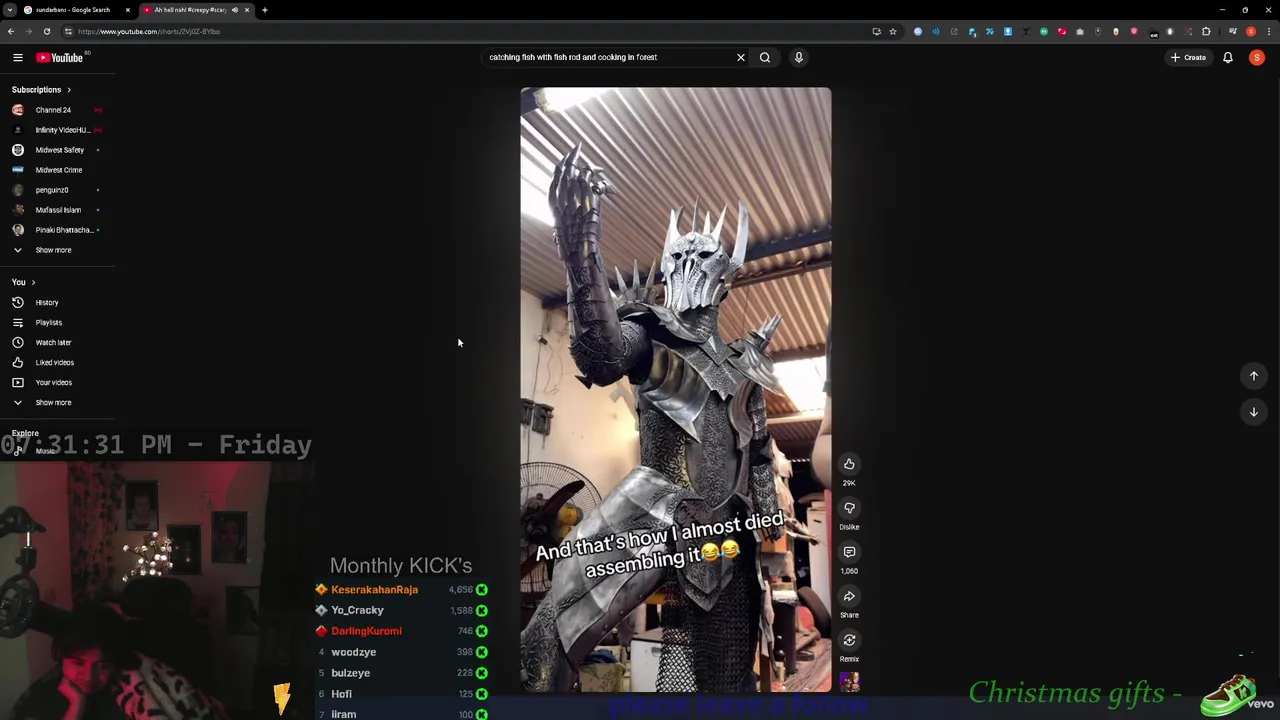The image size is (1280, 720).
Task: Close the sundarbans Google Search tab
Action: point(128,10)
